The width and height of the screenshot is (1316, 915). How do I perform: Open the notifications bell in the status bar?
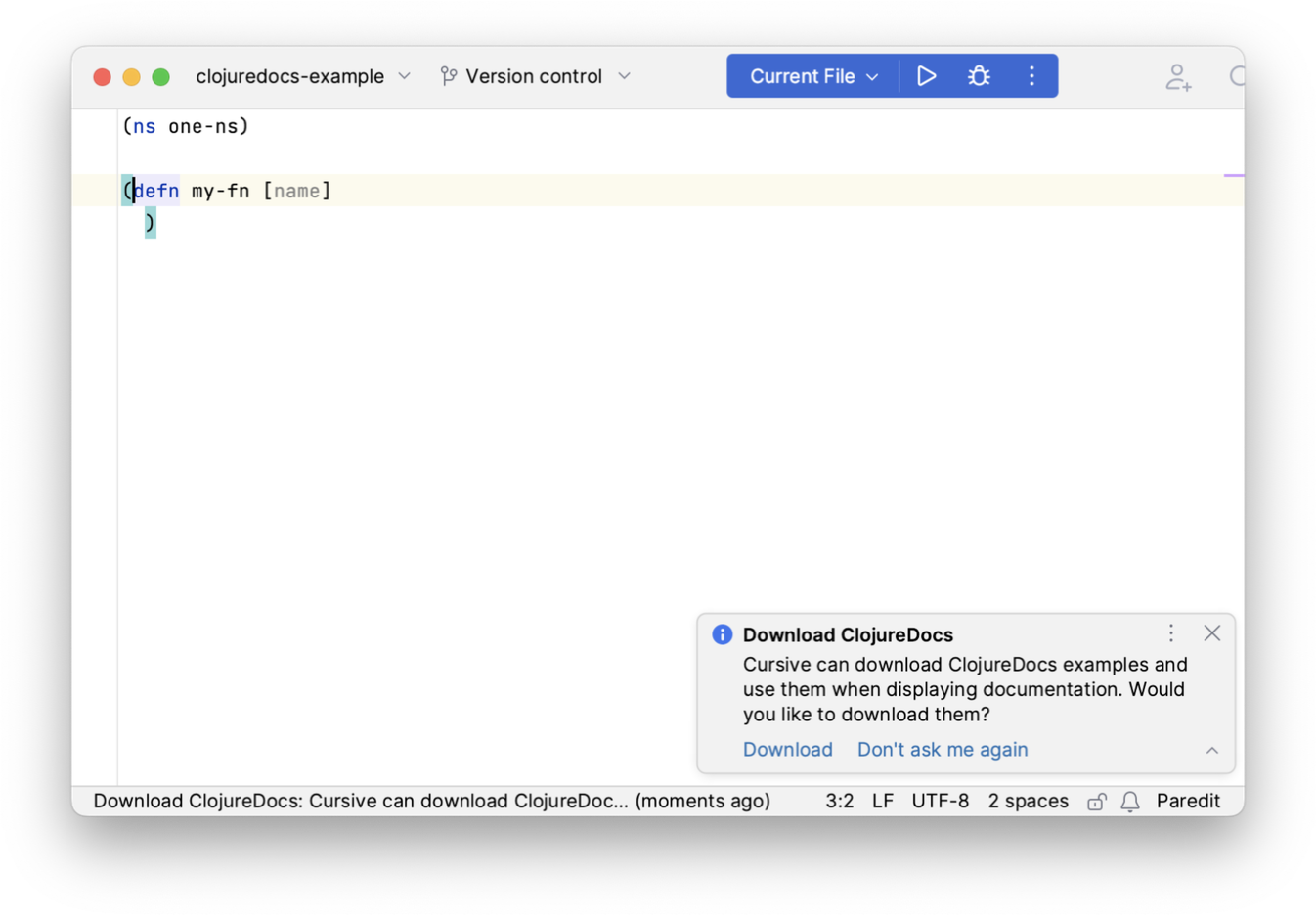pos(1130,802)
